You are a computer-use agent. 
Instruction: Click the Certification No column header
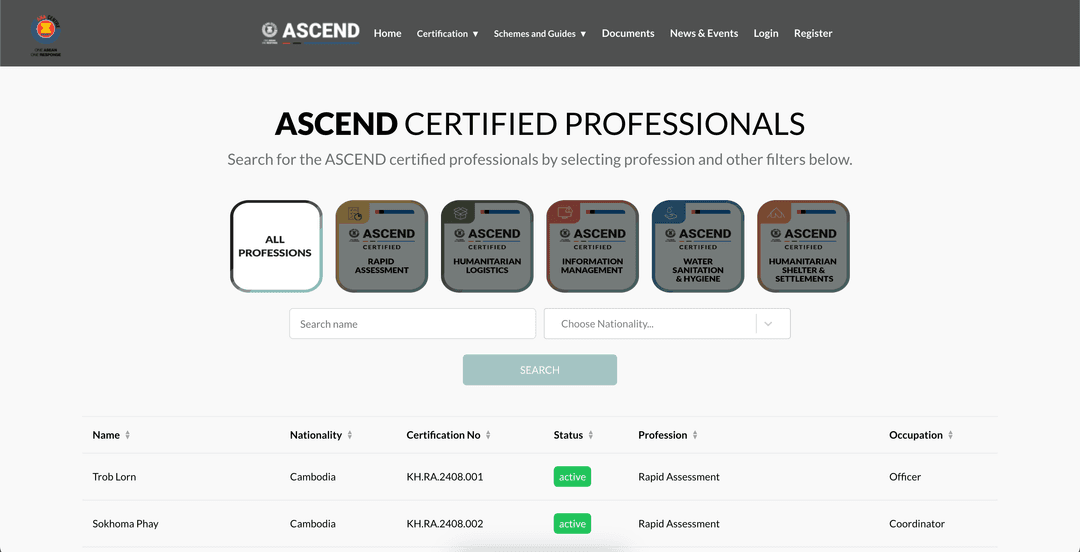tap(444, 435)
